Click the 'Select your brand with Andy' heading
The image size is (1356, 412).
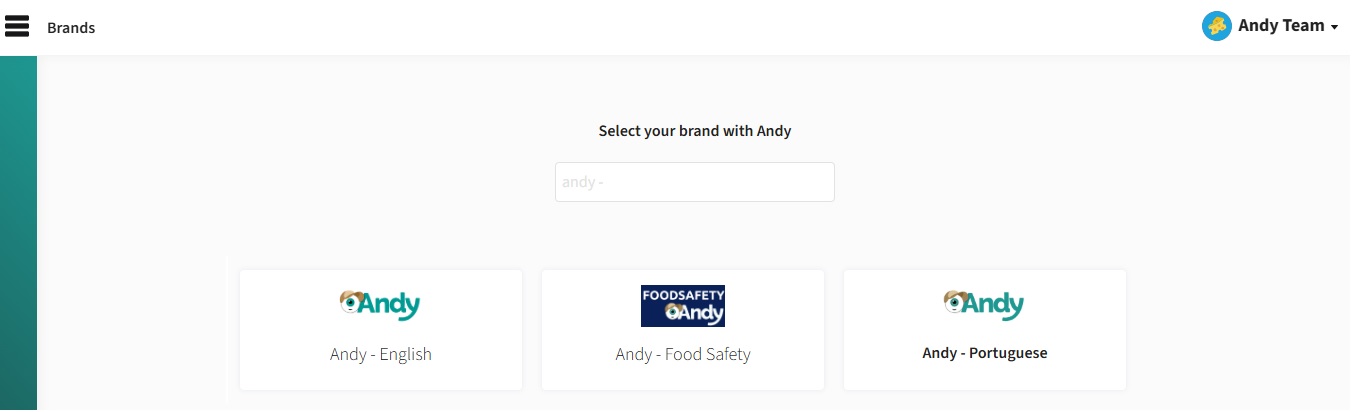tap(695, 131)
